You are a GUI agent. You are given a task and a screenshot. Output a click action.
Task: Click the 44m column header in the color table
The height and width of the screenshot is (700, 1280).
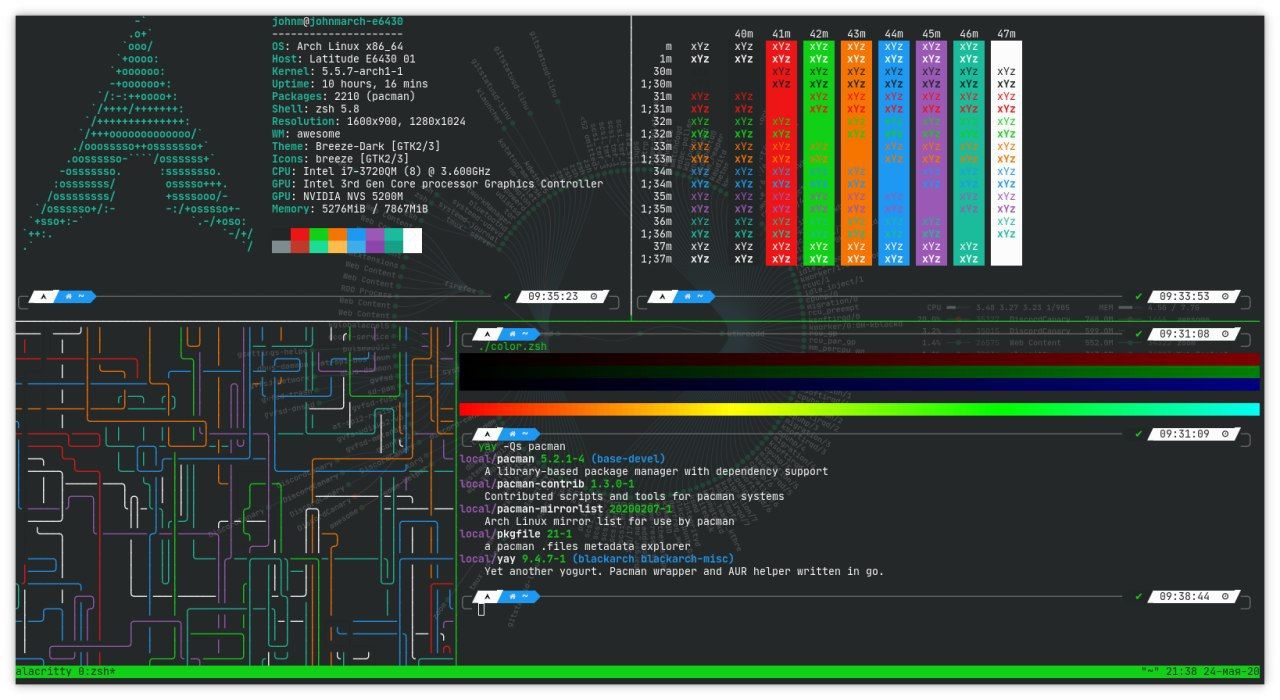click(894, 34)
